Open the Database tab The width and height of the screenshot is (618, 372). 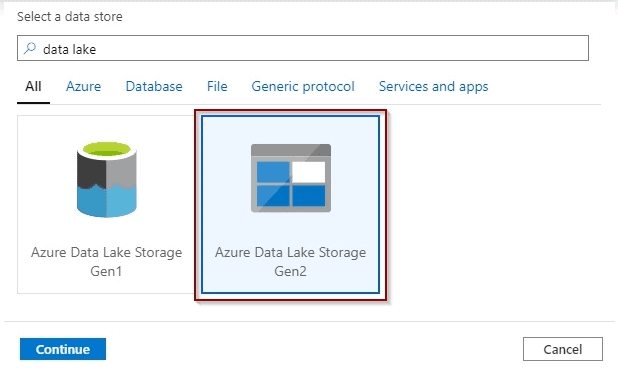(x=154, y=86)
